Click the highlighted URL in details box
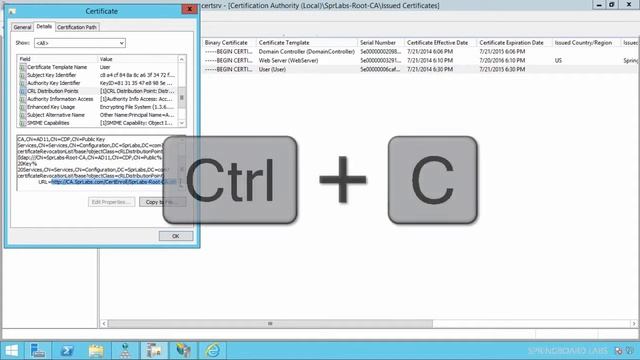This screenshot has width=640, height=360. 113,182
